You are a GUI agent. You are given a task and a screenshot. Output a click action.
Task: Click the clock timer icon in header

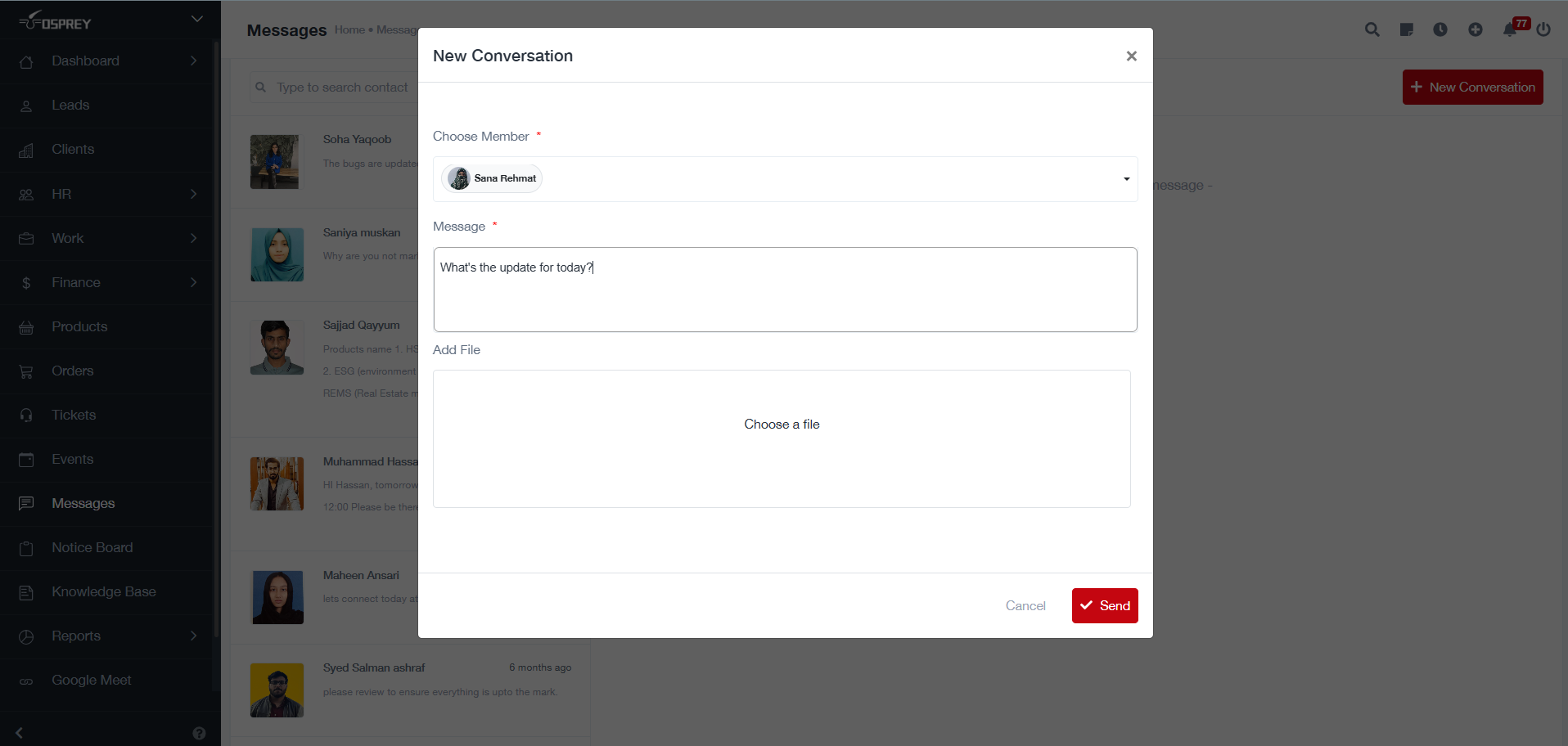[1440, 29]
